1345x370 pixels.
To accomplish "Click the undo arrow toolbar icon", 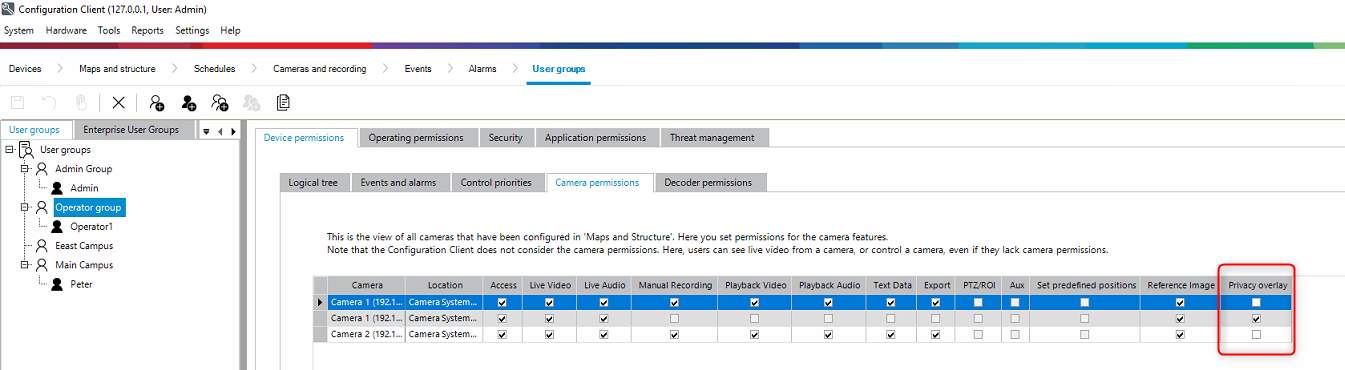I will click(x=49, y=102).
